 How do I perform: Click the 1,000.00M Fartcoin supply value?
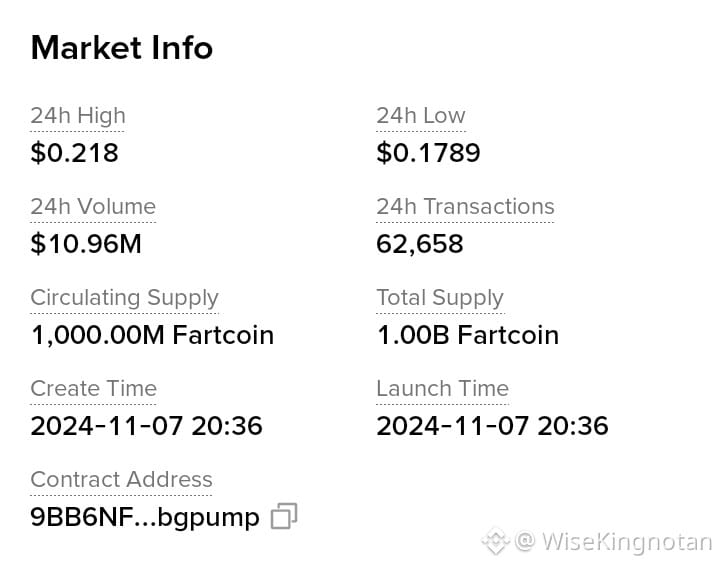[152, 335]
